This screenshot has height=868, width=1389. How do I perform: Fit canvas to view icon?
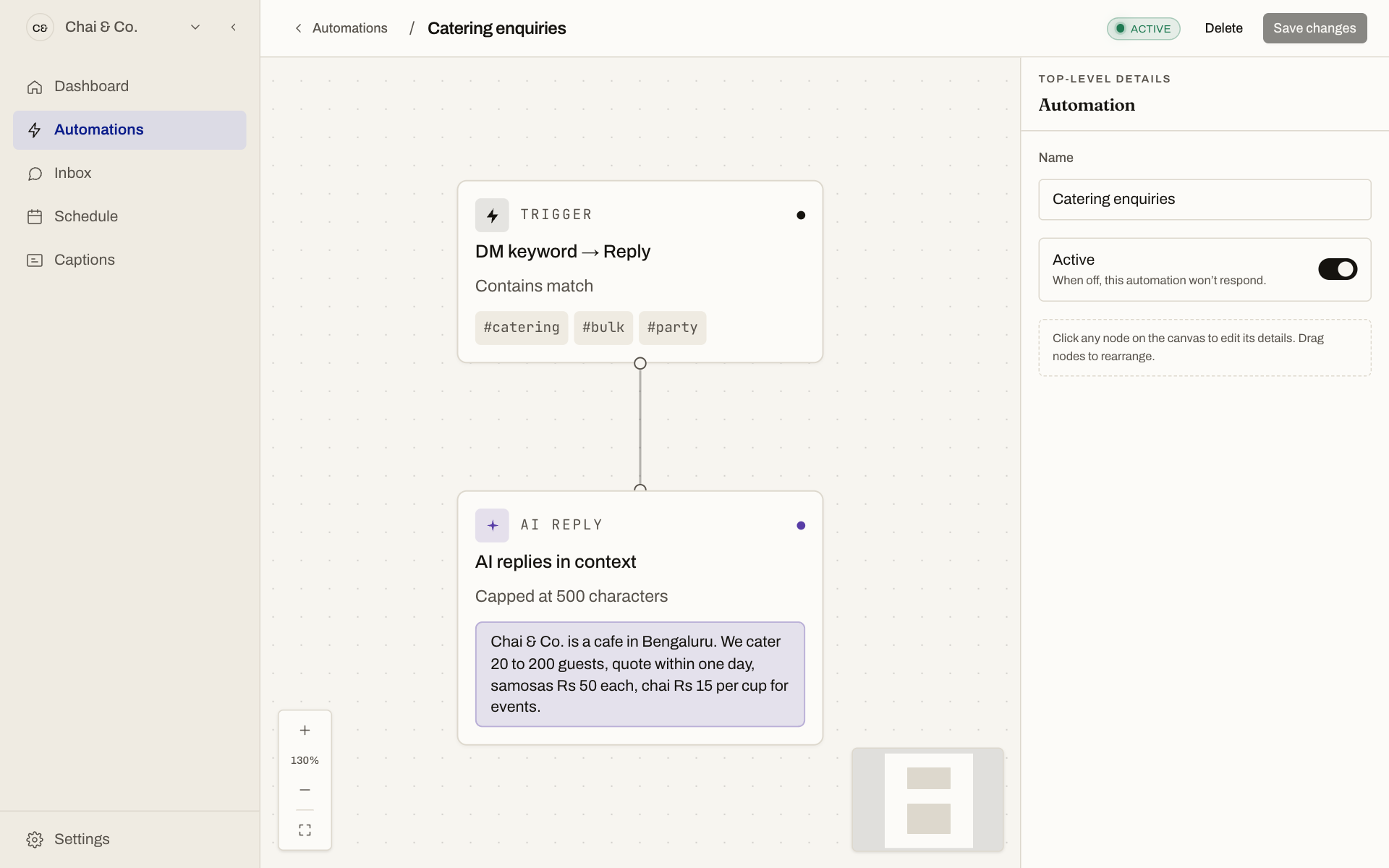click(305, 830)
